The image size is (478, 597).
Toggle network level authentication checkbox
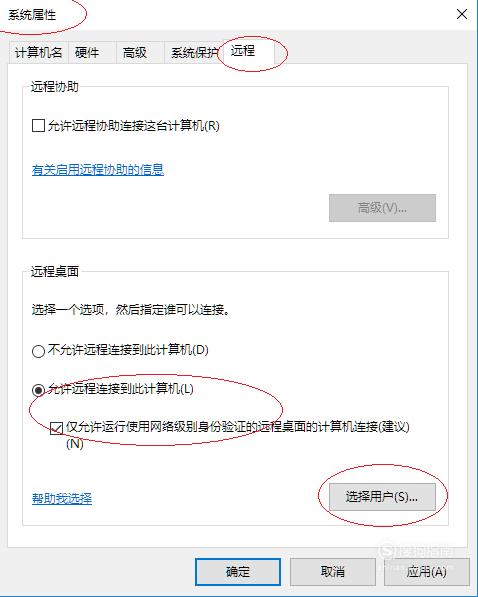coord(56,428)
